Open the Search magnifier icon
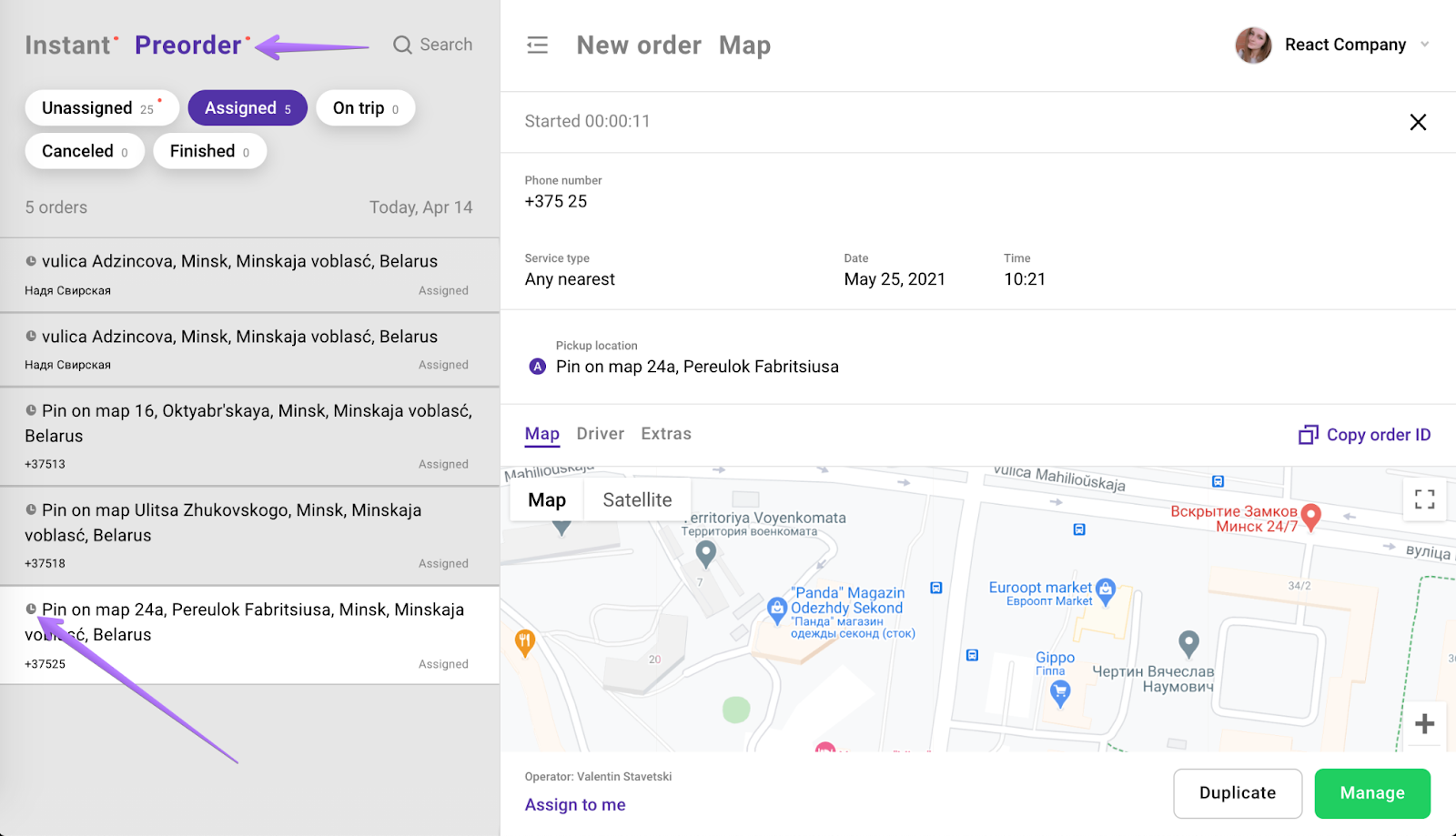The height and width of the screenshot is (836, 1456). coord(402,45)
